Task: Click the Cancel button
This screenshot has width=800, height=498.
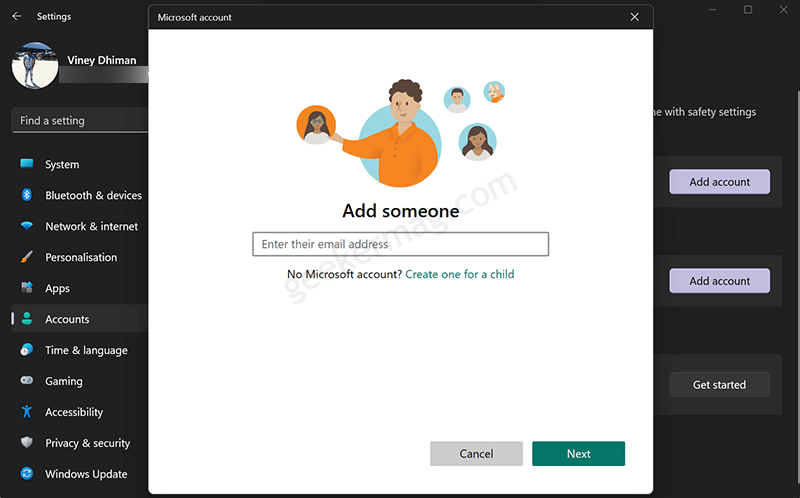Action: click(x=476, y=454)
